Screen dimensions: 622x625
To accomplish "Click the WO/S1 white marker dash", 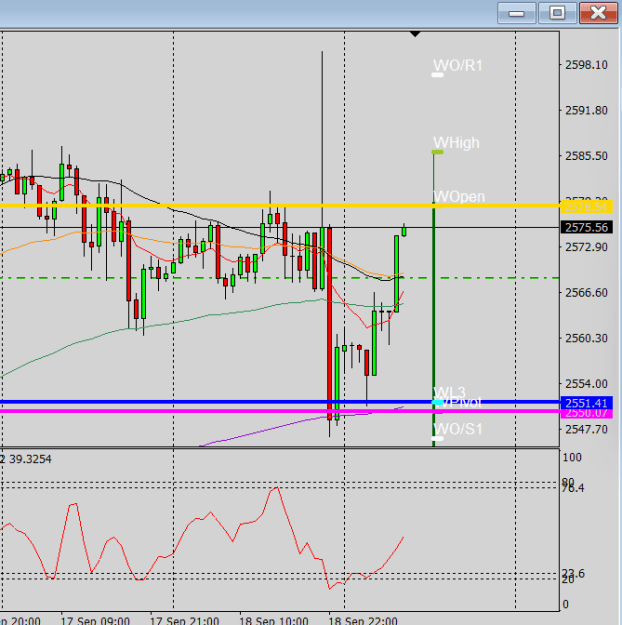I will [437, 438].
